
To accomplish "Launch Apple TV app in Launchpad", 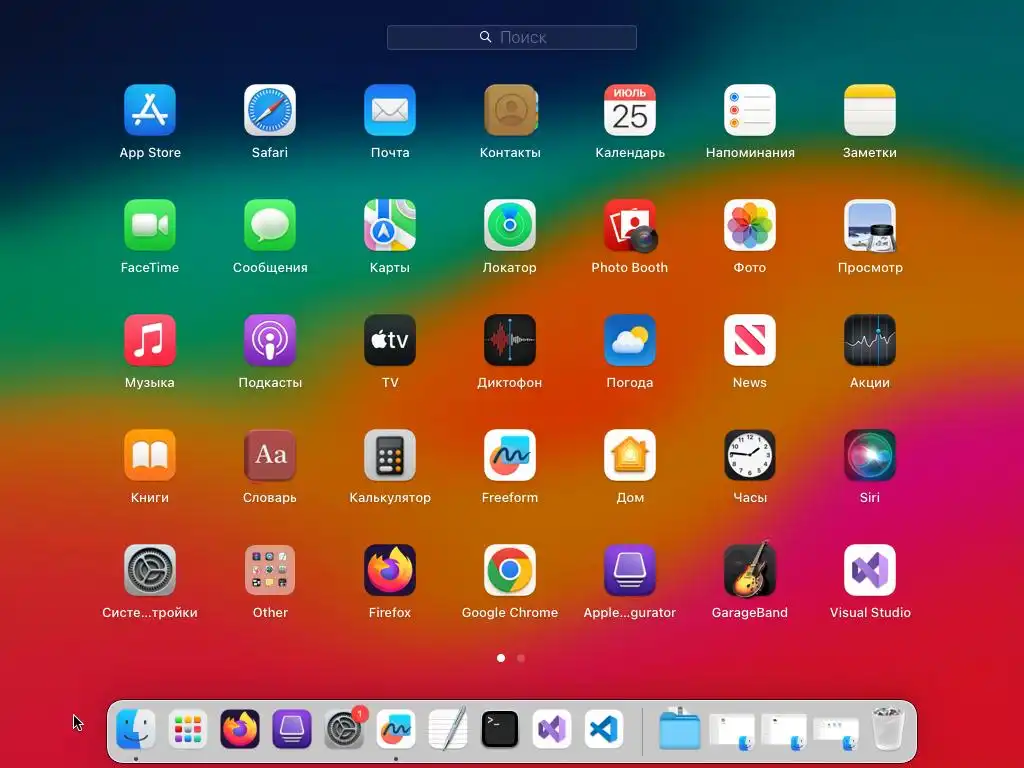I will click(x=390, y=340).
